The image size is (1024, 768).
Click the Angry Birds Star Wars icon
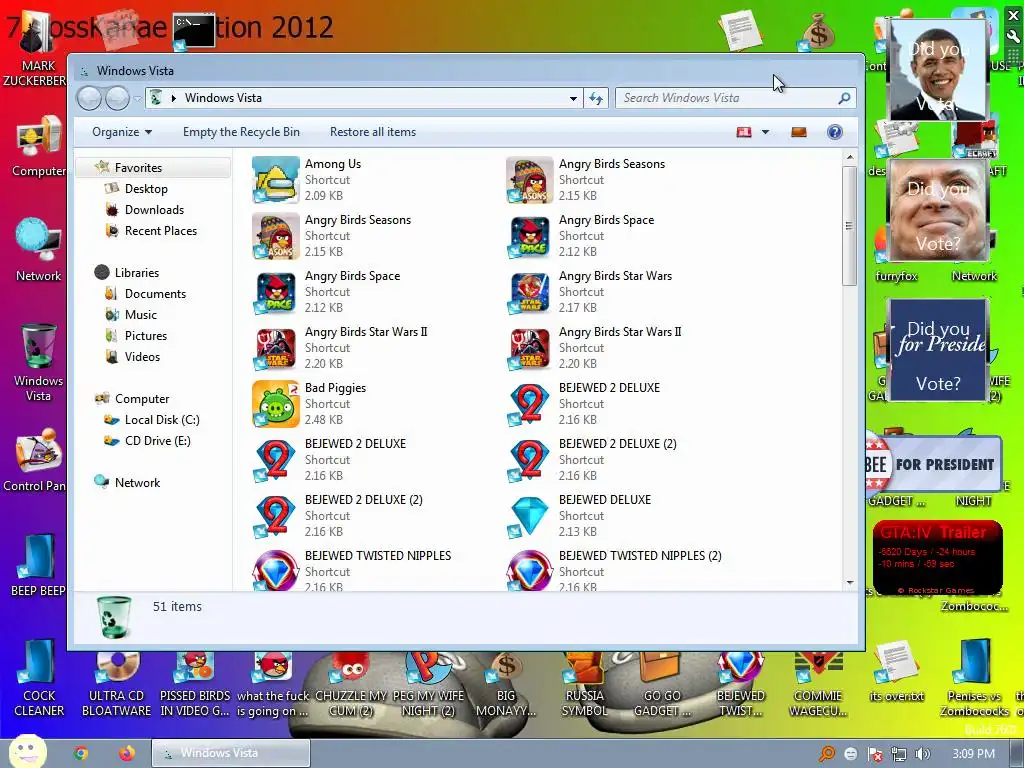(529, 292)
